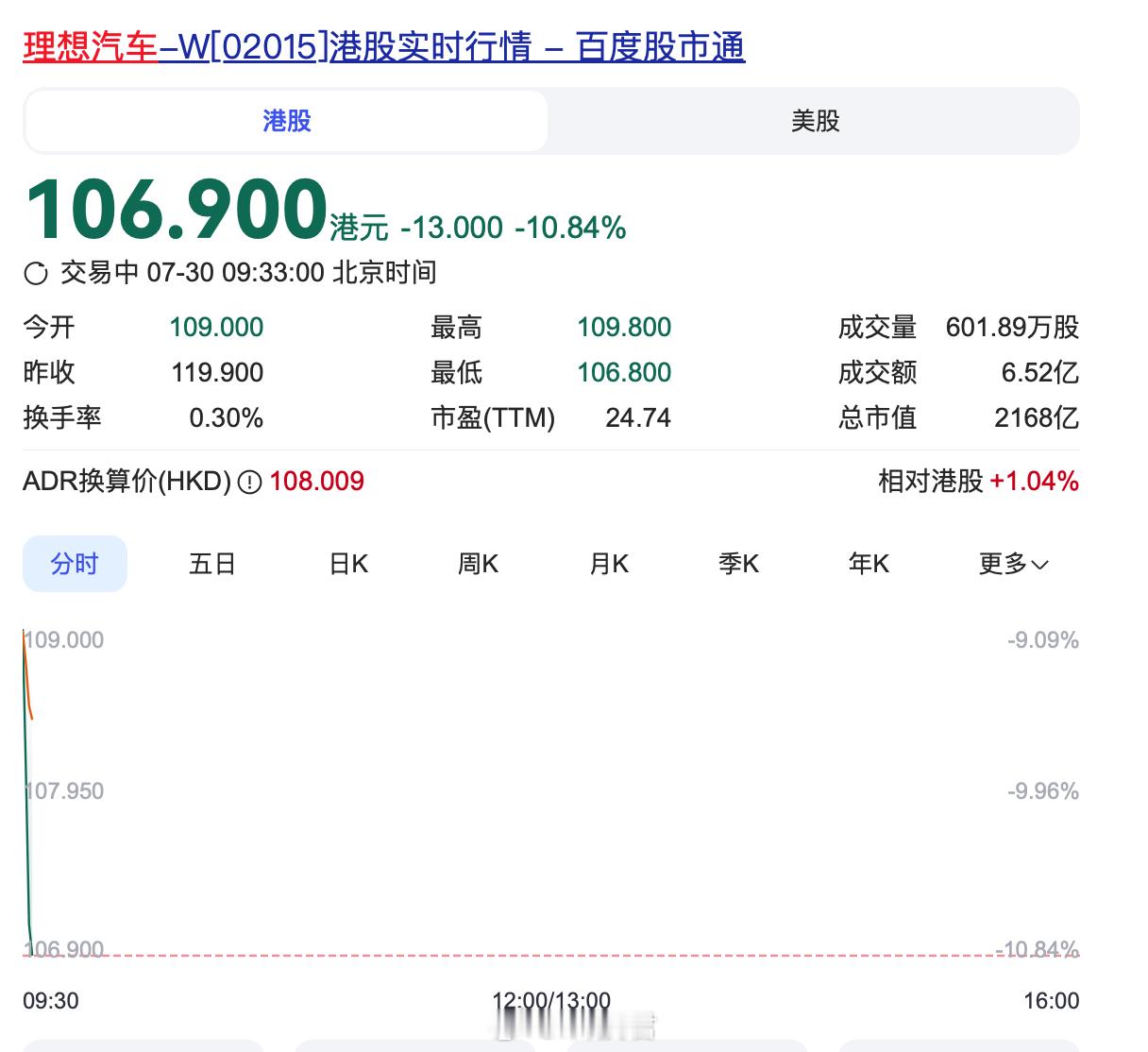Click the 16:00 time axis label
Screen dimensions: 1148x1052
[1051, 1001]
